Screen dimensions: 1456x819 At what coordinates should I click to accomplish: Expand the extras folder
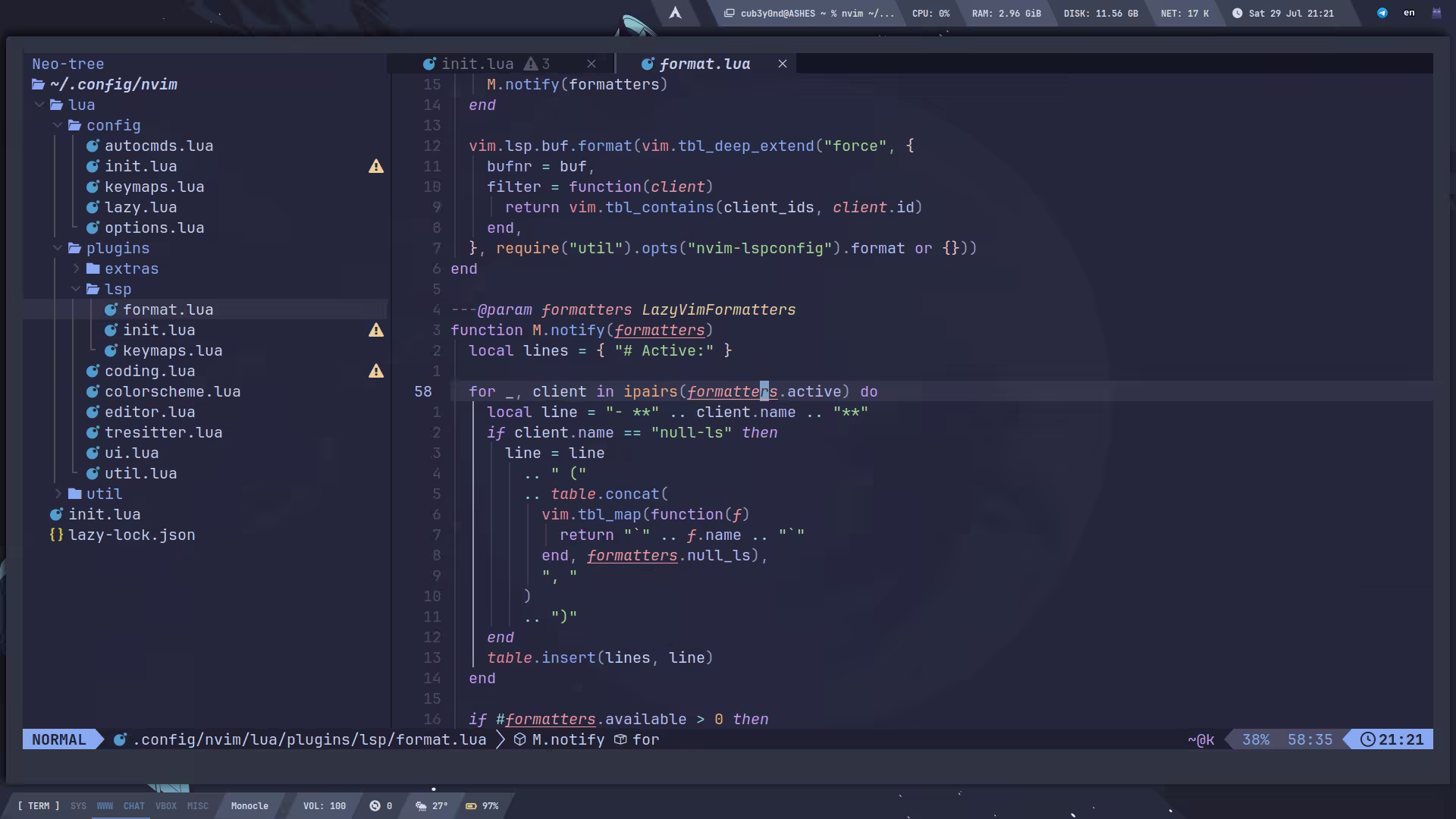tap(76, 268)
